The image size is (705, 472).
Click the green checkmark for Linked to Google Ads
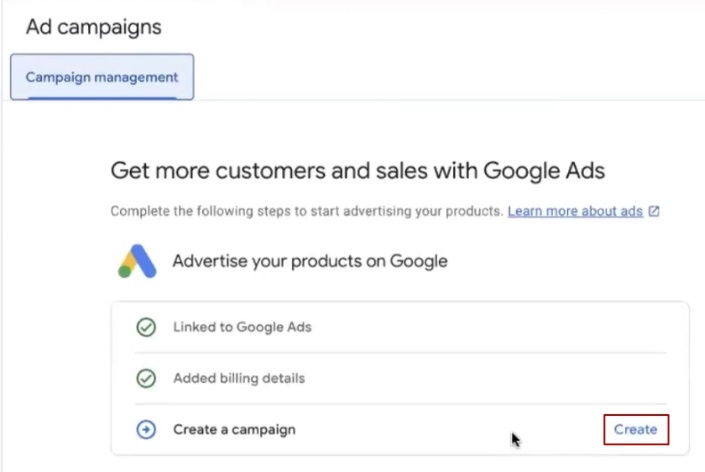pyautogui.click(x=146, y=327)
